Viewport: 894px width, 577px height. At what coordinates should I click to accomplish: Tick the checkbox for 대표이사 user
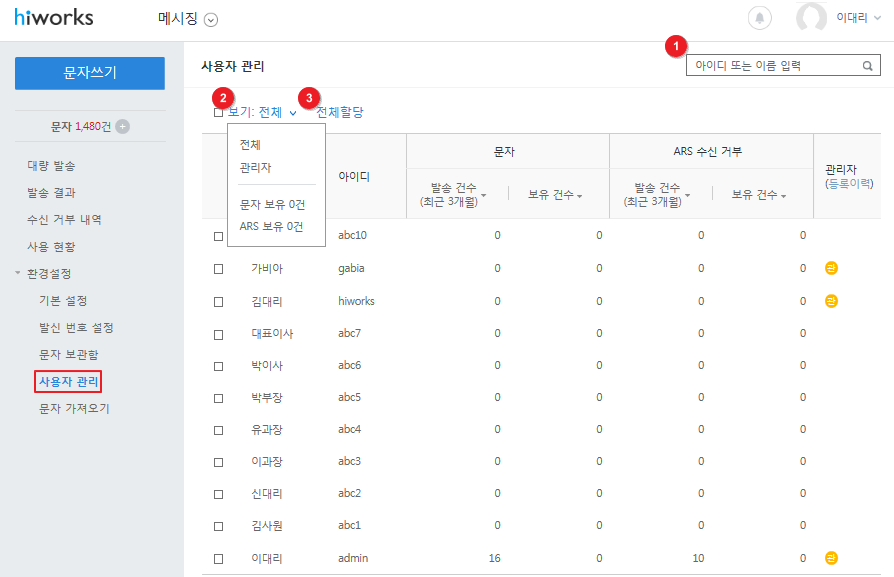coord(218,333)
